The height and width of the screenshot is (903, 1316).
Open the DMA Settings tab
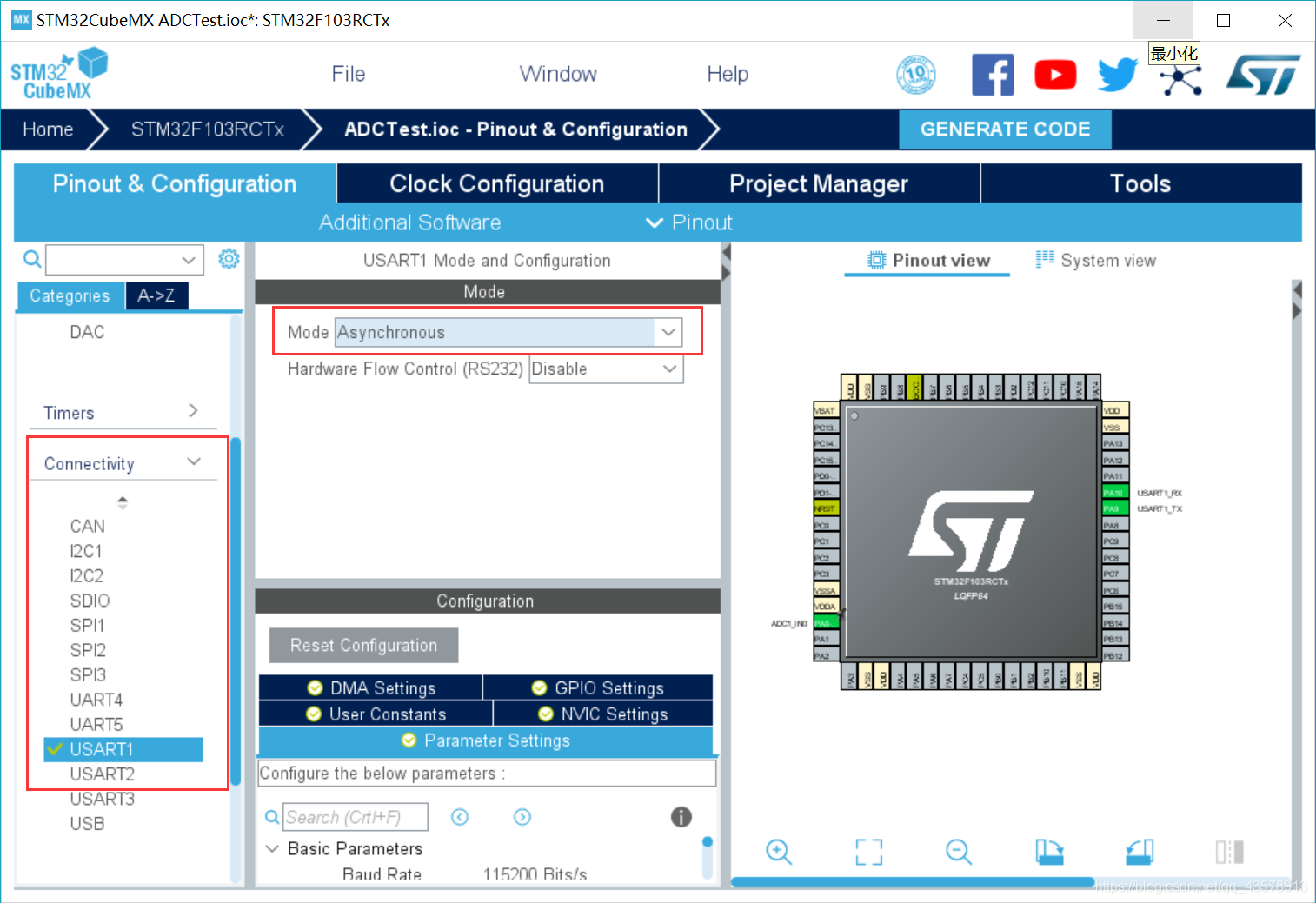pyautogui.click(x=370, y=687)
